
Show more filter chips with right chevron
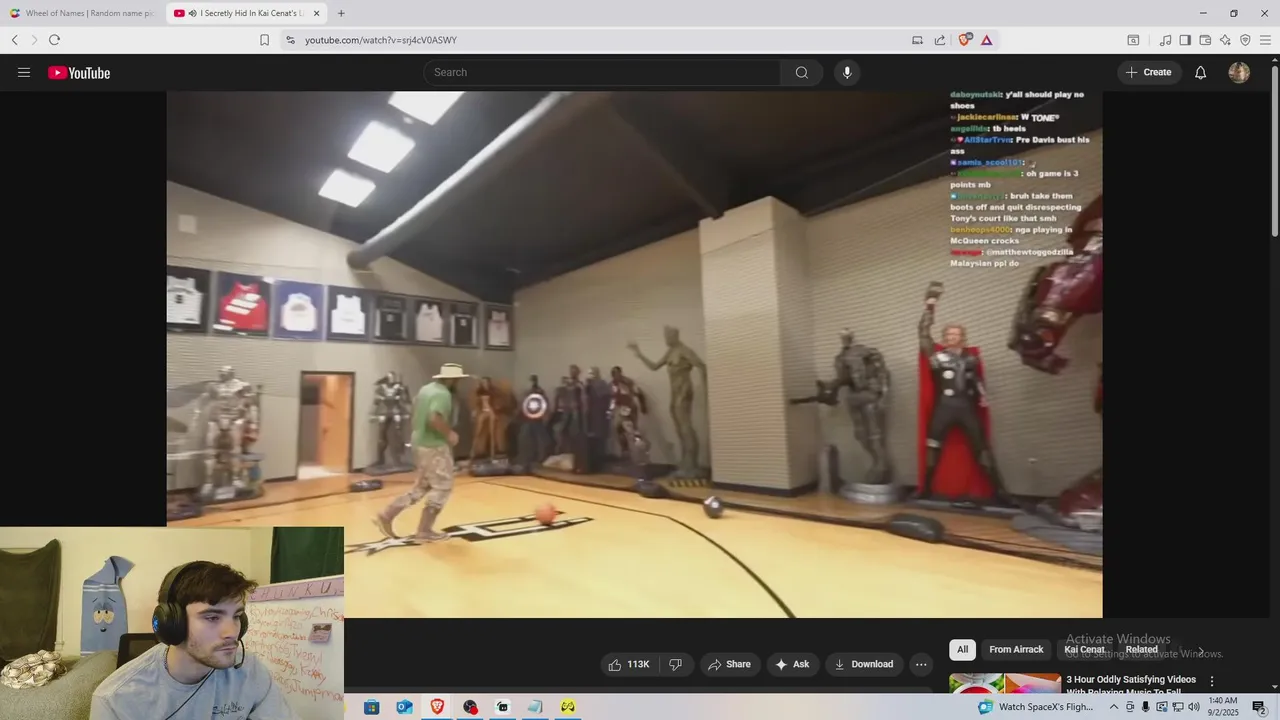(x=1201, y=651)
